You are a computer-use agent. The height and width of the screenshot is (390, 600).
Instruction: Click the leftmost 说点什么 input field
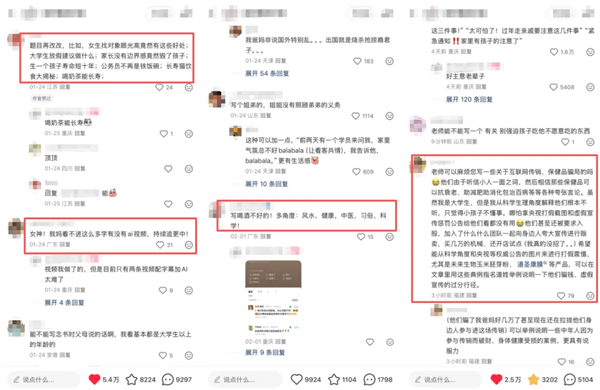pos(44,379)
